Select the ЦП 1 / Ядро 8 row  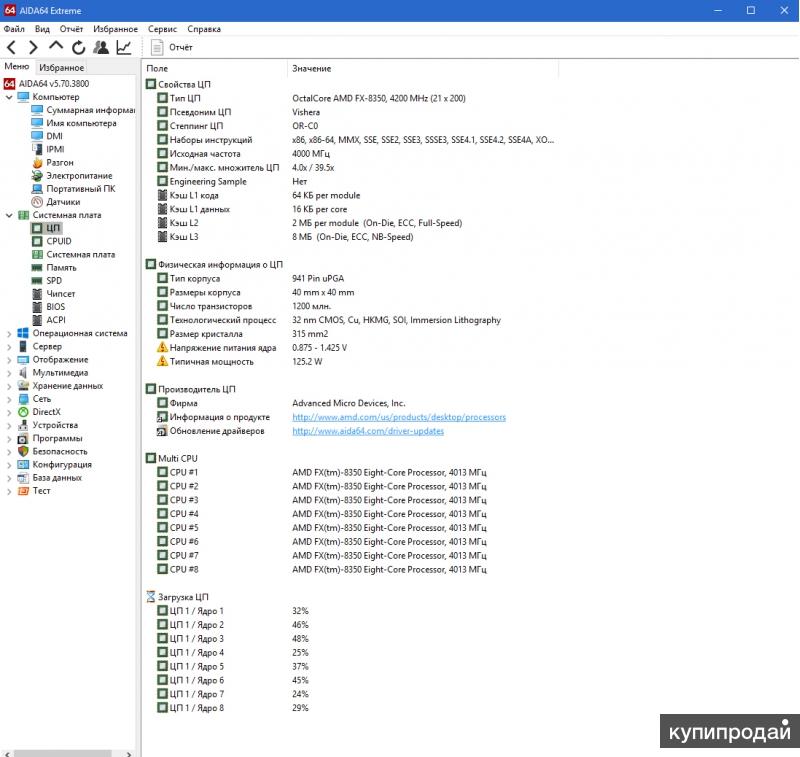point(233,708)
